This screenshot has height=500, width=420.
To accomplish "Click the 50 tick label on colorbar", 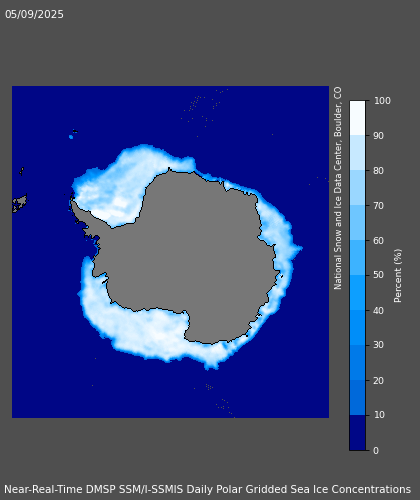I will point(379,275).
